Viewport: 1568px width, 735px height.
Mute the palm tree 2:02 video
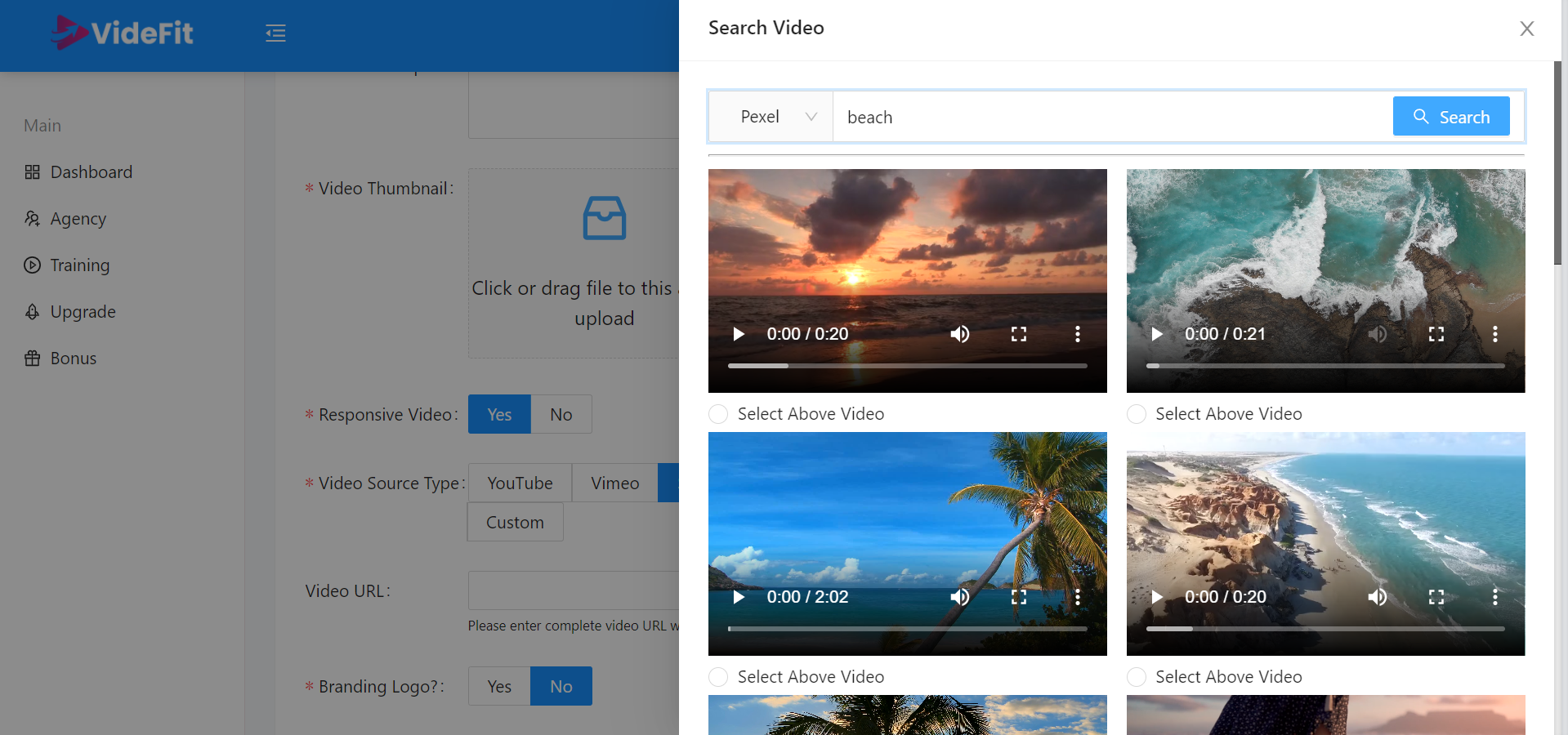click(x=960, y=597)
